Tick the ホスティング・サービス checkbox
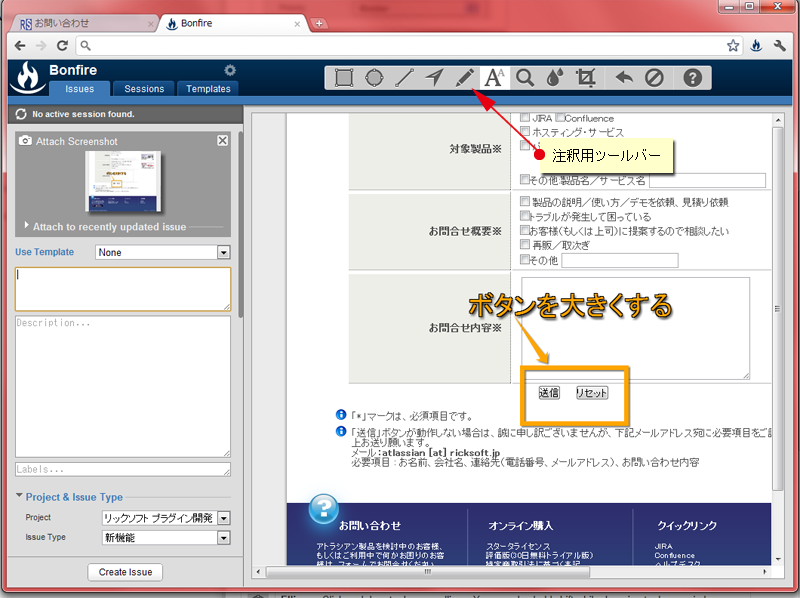The height and width of the screenshot is (598, 800). [x=524, y=132]
